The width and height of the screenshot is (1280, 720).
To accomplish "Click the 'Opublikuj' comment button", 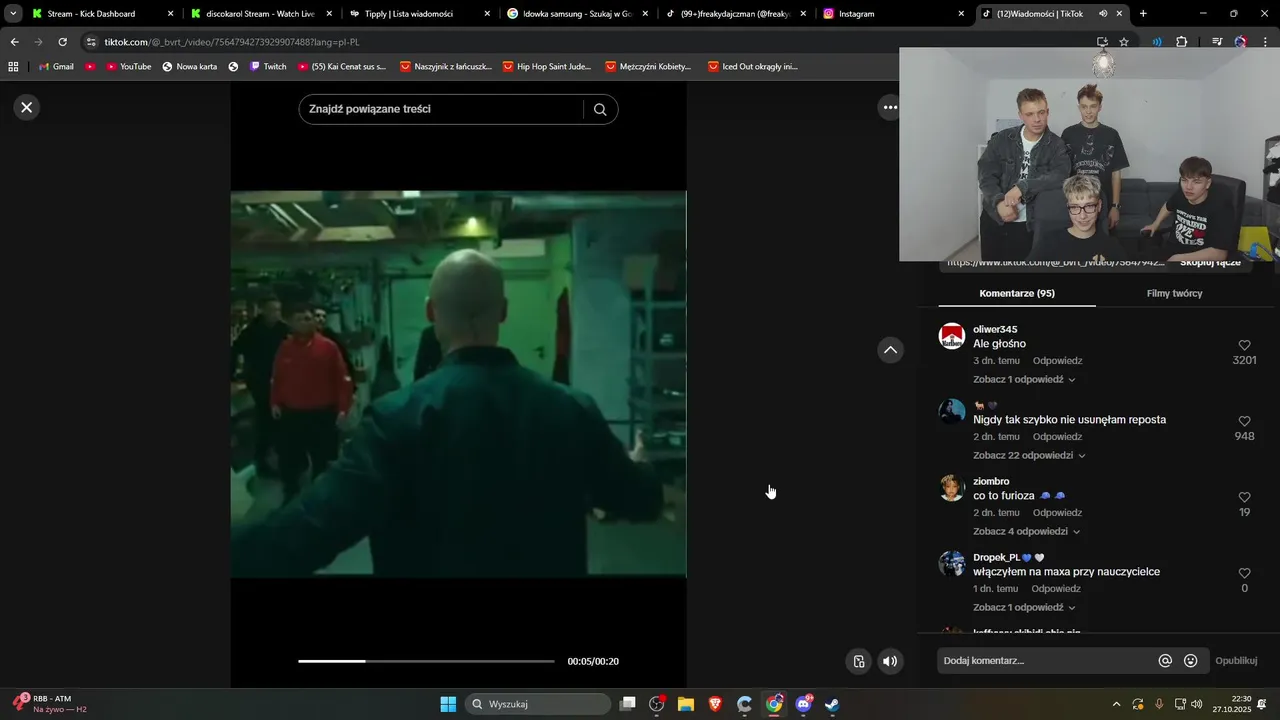I will coord(1236,661).
